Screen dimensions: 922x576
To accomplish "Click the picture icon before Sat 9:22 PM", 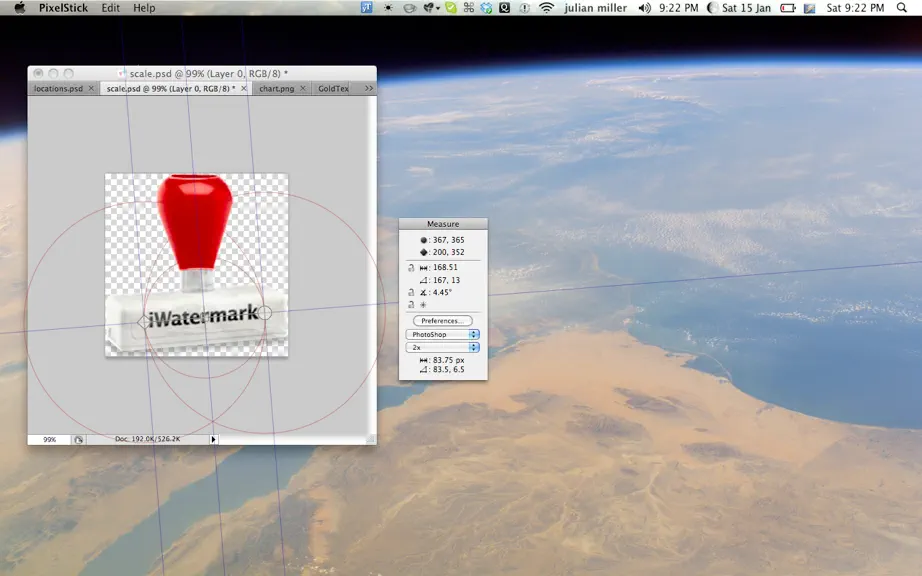I will point(810,8).
